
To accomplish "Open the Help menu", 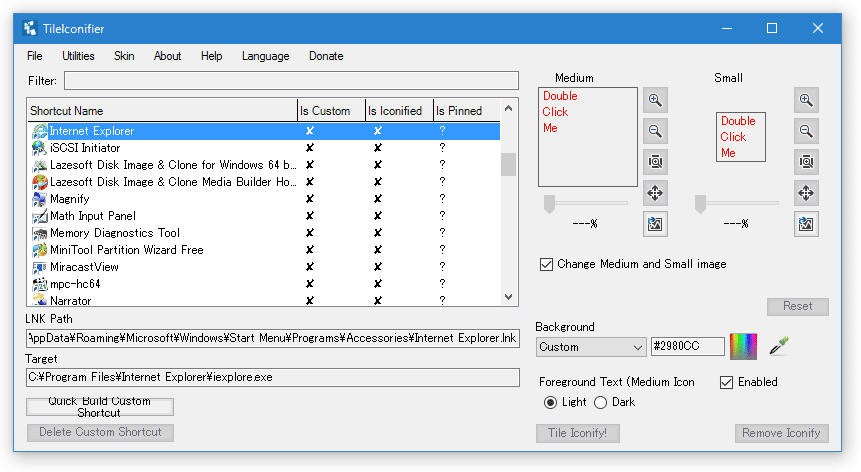I will (211, 56).
